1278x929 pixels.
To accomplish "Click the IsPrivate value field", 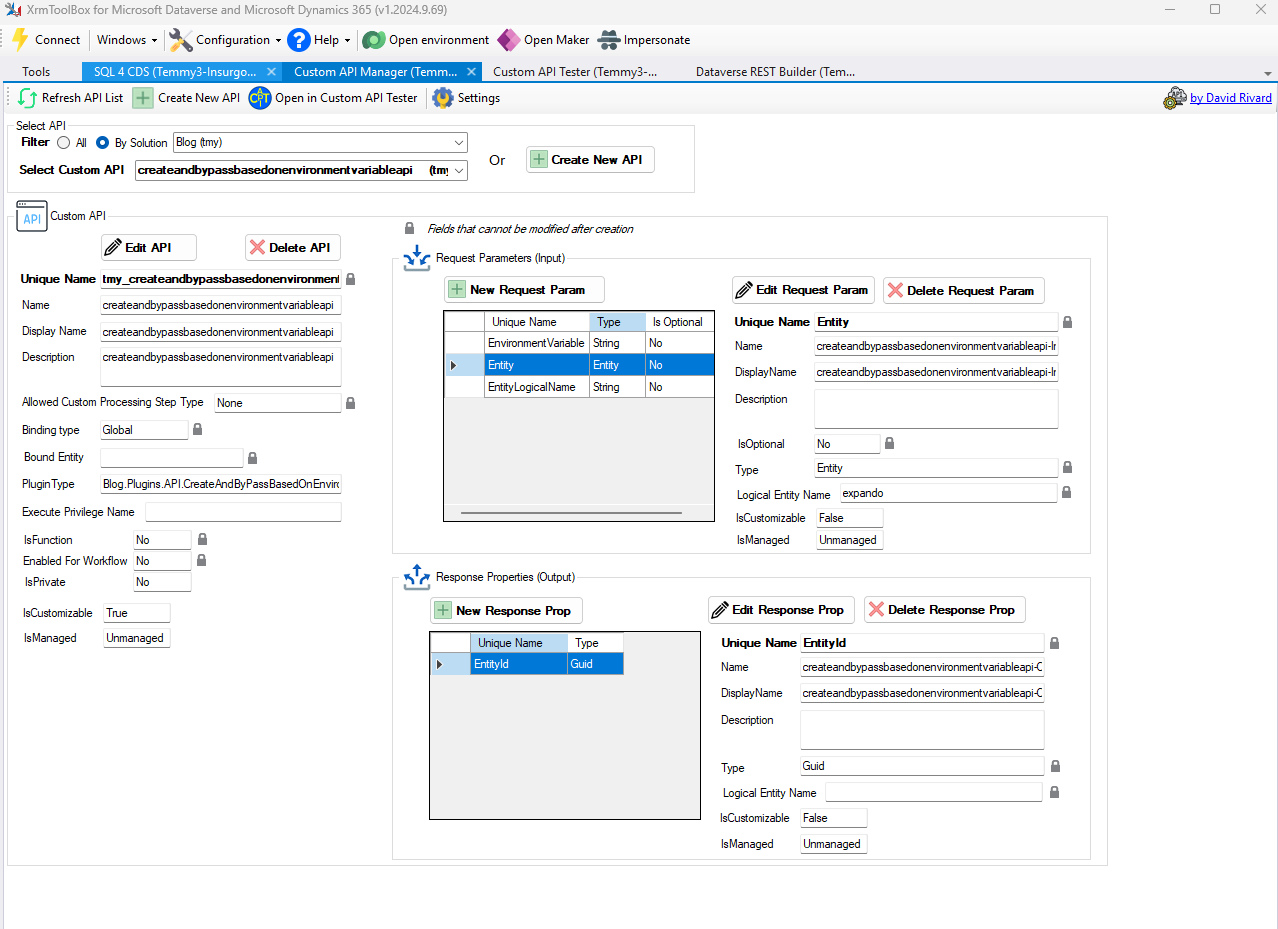I will point(162,582).
